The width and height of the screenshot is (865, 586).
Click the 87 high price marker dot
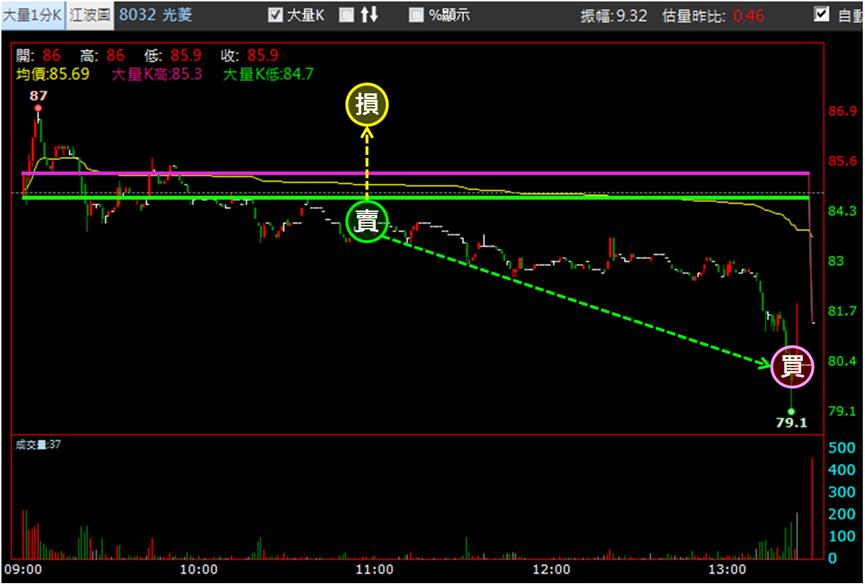[38, 108]
